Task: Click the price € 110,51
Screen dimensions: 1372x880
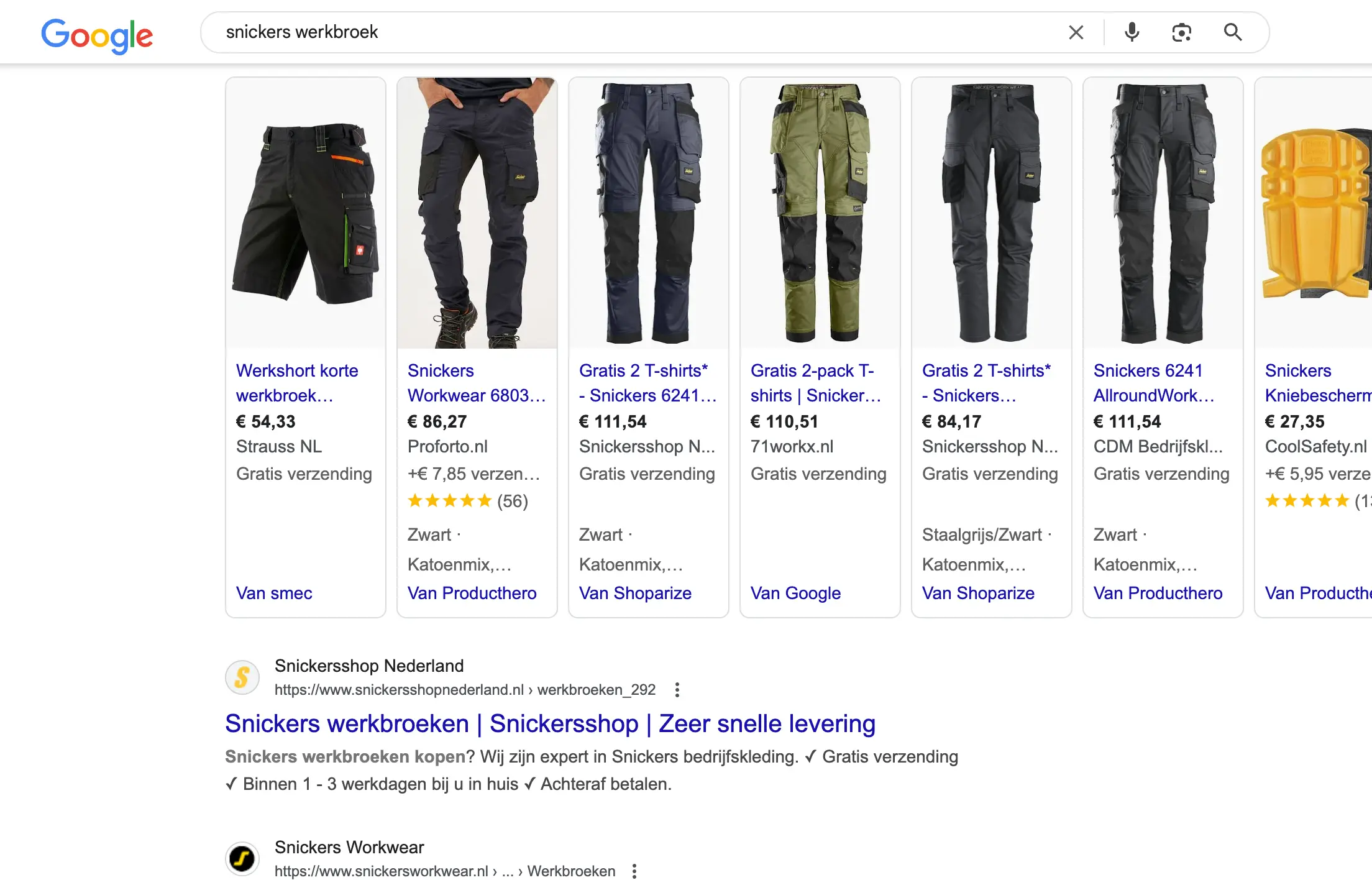Action: (x=784, y=421)
